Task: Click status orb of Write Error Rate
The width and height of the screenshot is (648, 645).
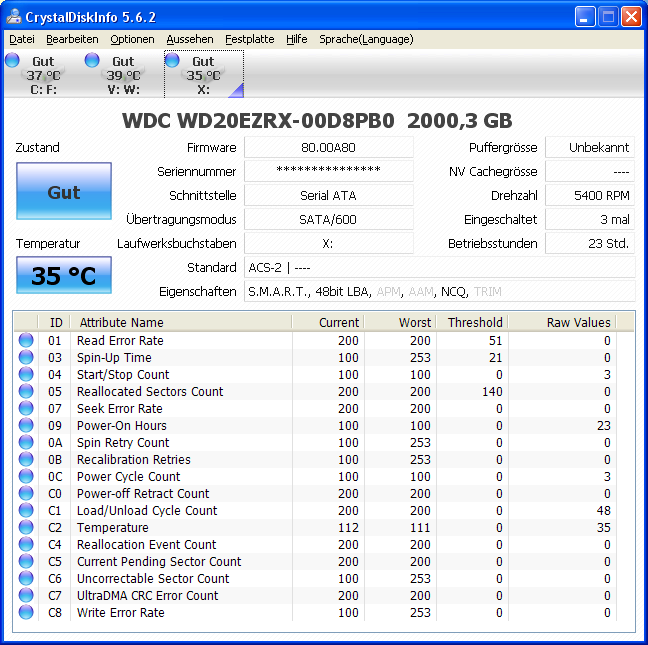Action: (26, 612)
